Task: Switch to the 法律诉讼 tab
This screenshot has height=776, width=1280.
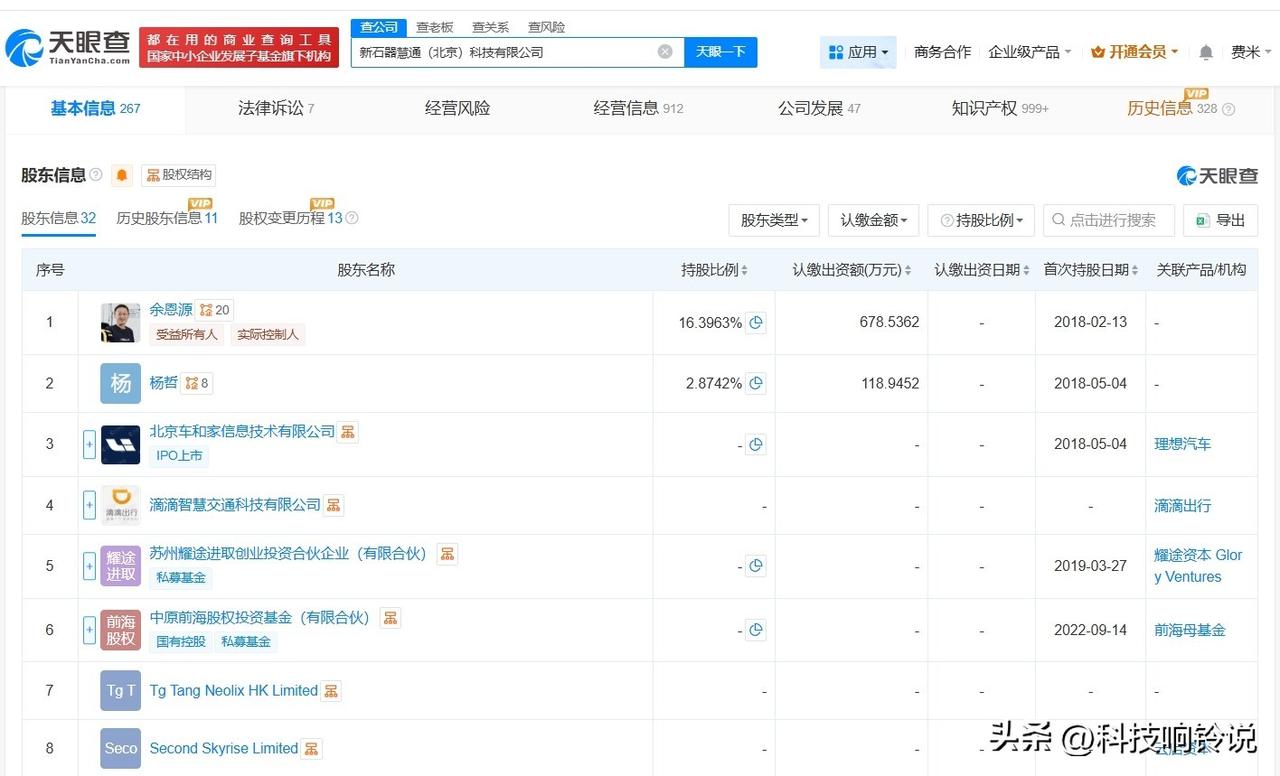Action: [276, 108]
